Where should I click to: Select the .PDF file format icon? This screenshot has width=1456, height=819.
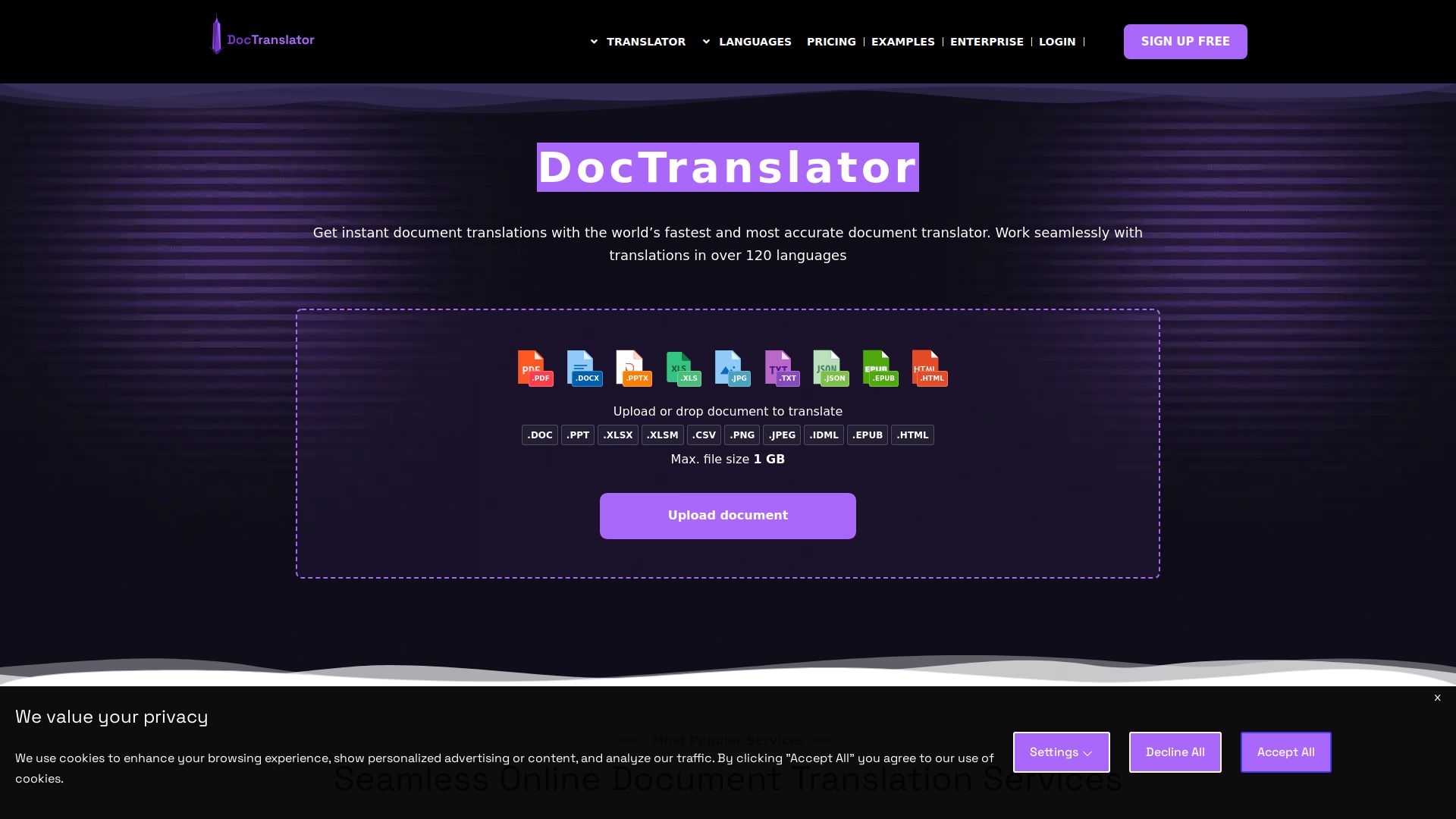[x=535, y=369]
